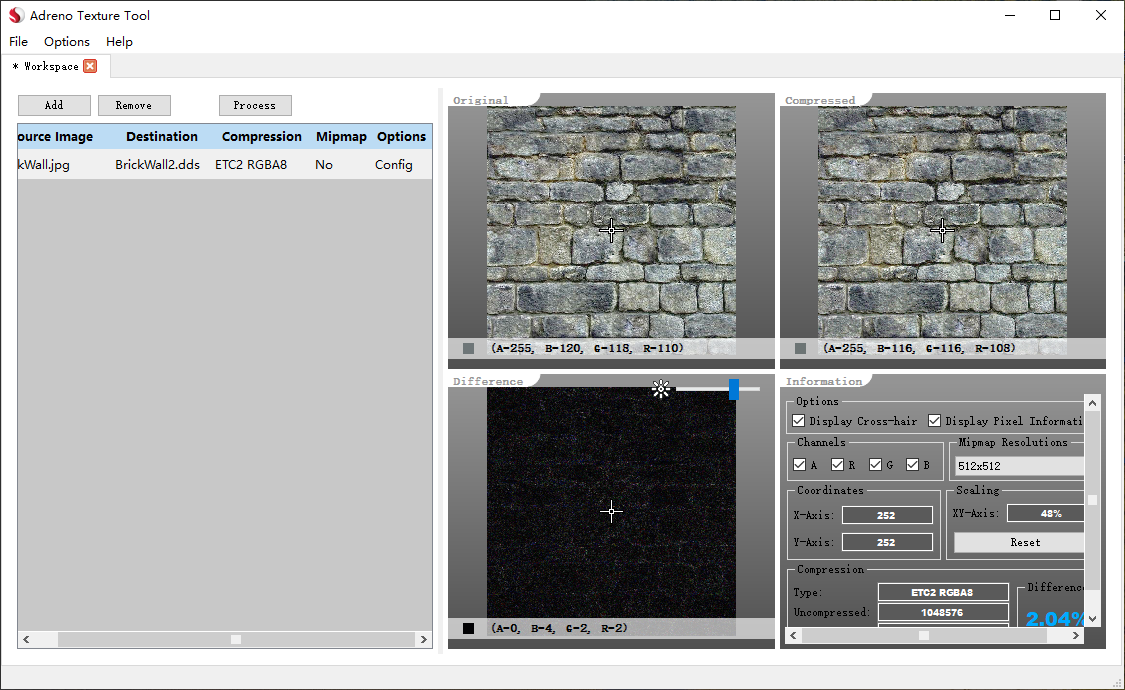Screen dimensions: 1125x690
Task: Close the Workspace tab with red X
Action: click(x=90, y=66)
